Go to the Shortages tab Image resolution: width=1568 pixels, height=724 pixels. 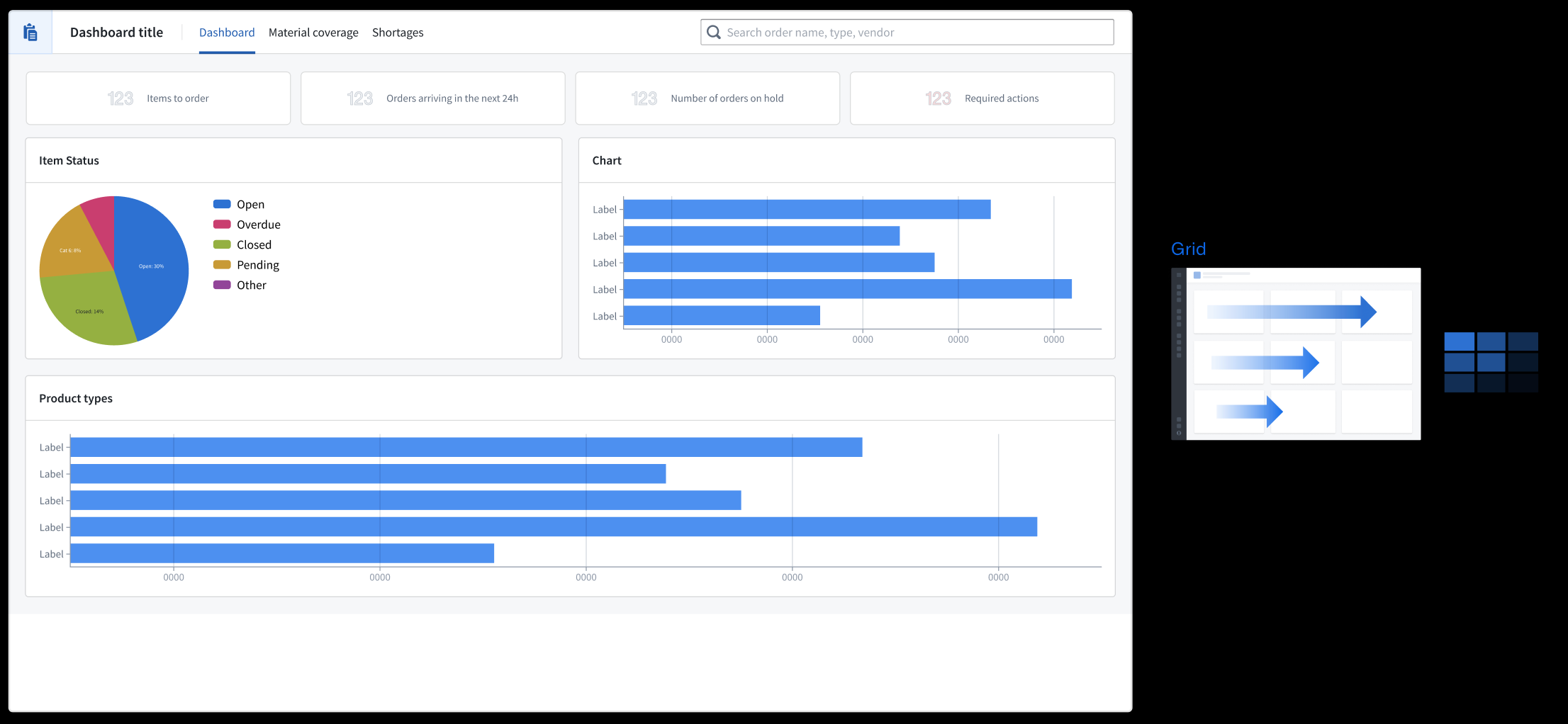398,33
